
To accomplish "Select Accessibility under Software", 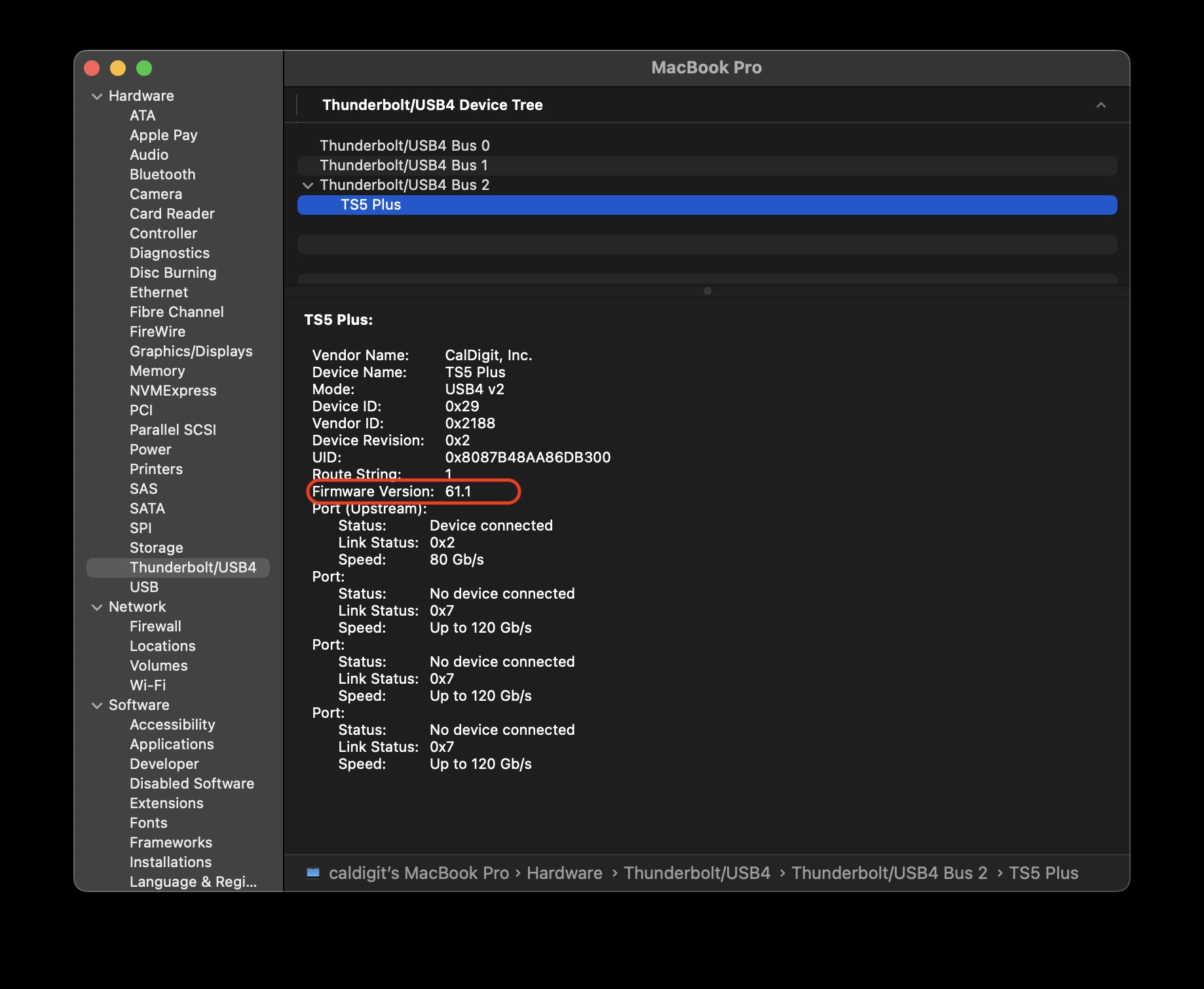I will pyautogui.click(x=172, y=724).
